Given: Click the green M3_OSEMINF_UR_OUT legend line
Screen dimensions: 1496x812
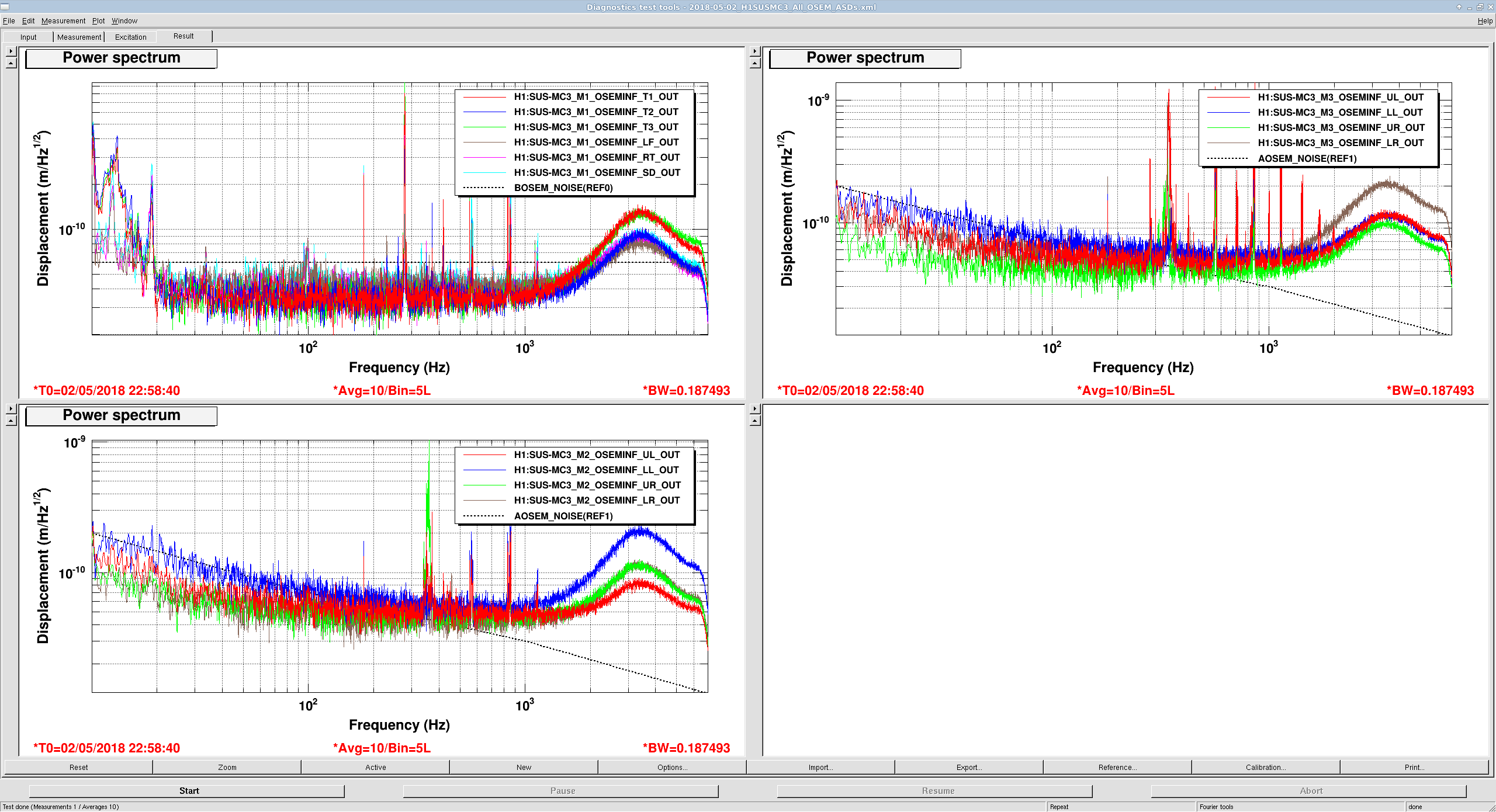Looking at the screenshot, I should pos(1228,127).
